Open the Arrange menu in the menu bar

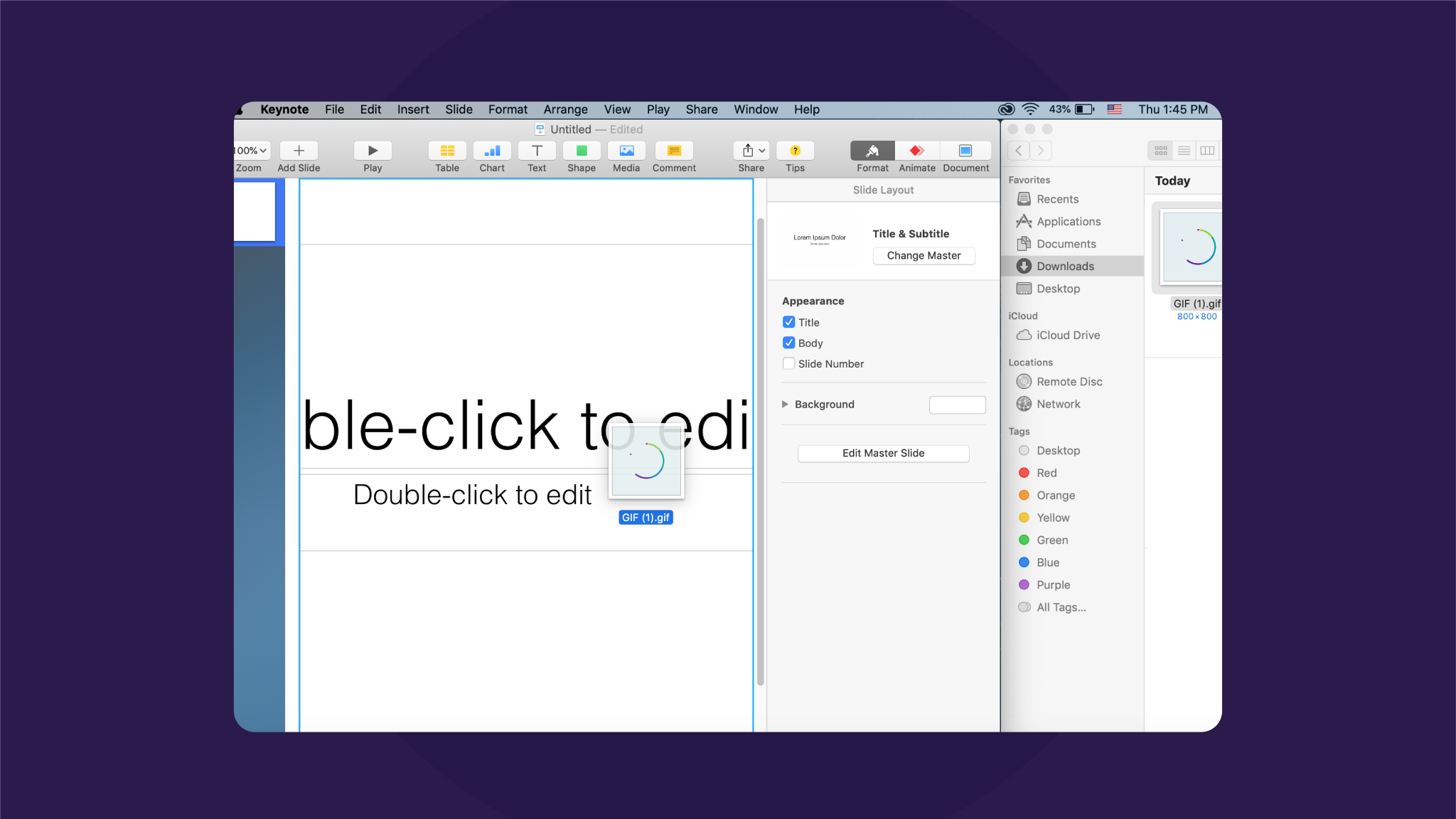point(565,109)
